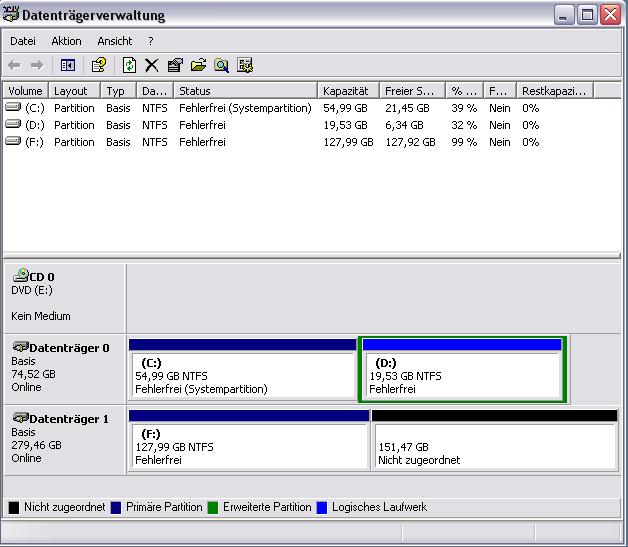
Task: Click the '21,45 GB' free space cell
Action: 407,108
